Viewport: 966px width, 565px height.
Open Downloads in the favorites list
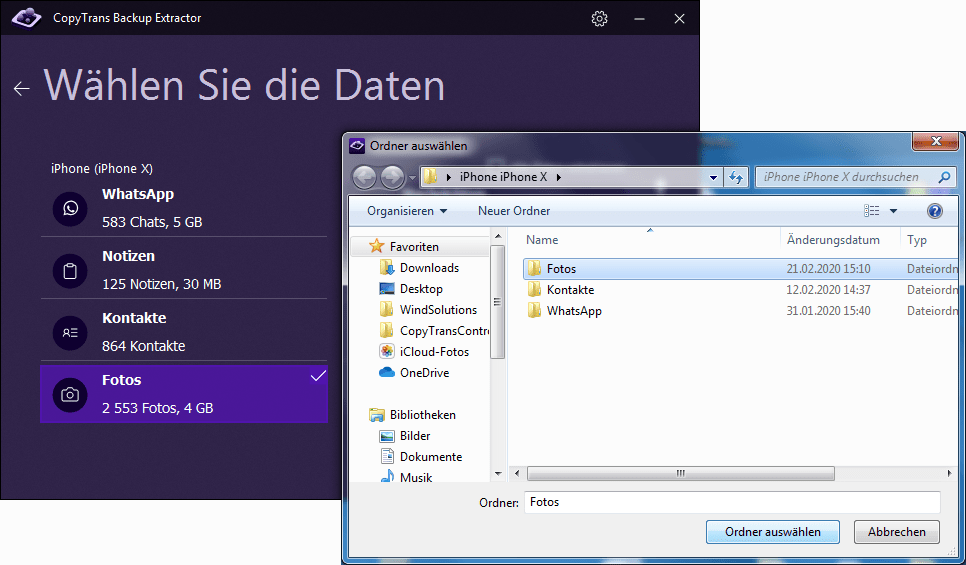tap(429, 267)
